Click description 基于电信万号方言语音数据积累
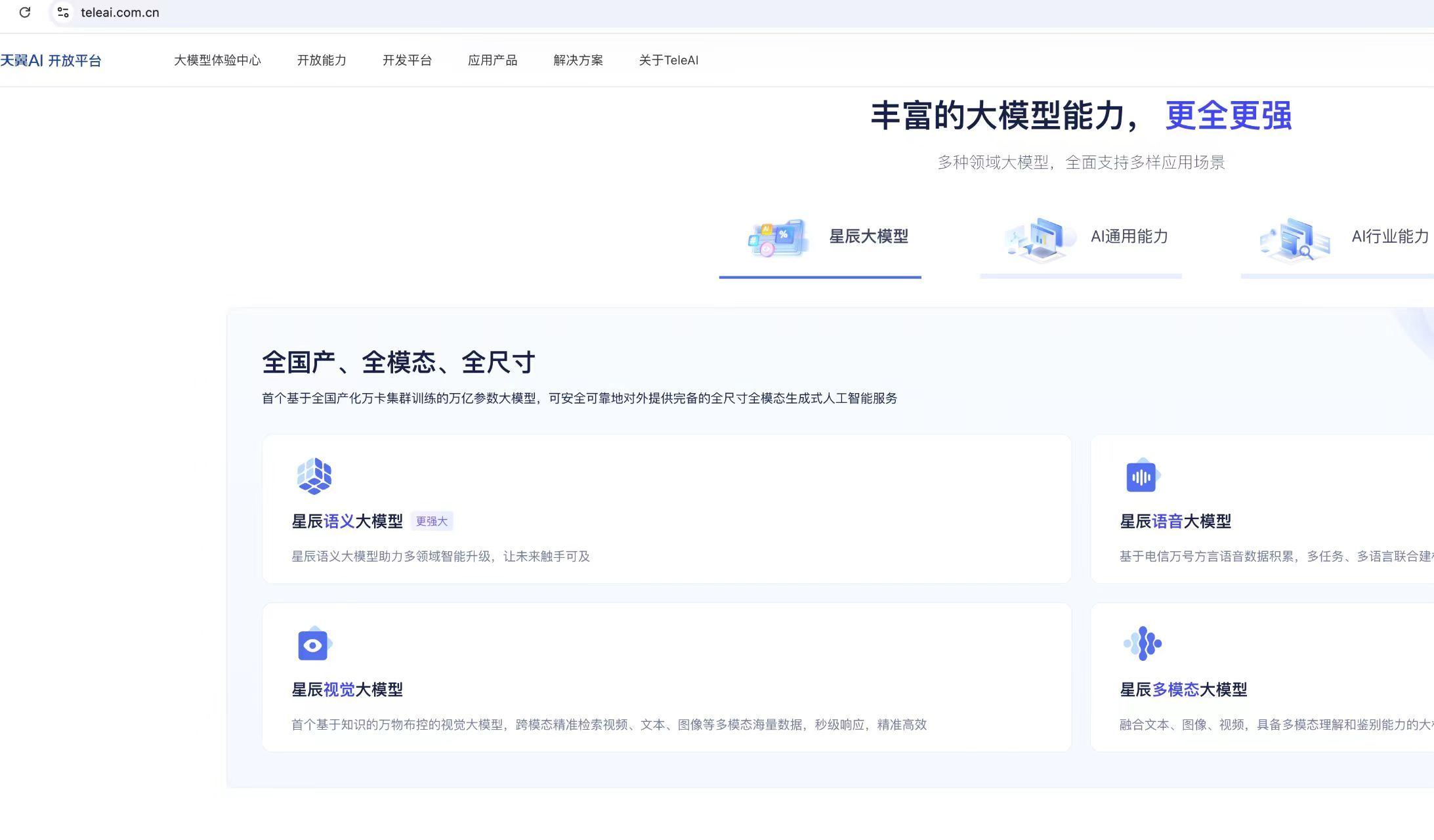The image size is (1434, 840). click(x=1276, y=556)
